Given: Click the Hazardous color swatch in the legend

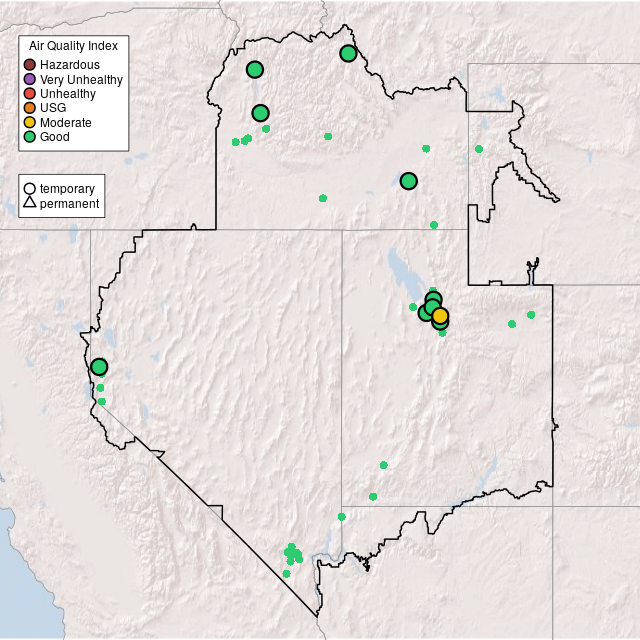Looking at the screenshot, I should click(30, 65).
